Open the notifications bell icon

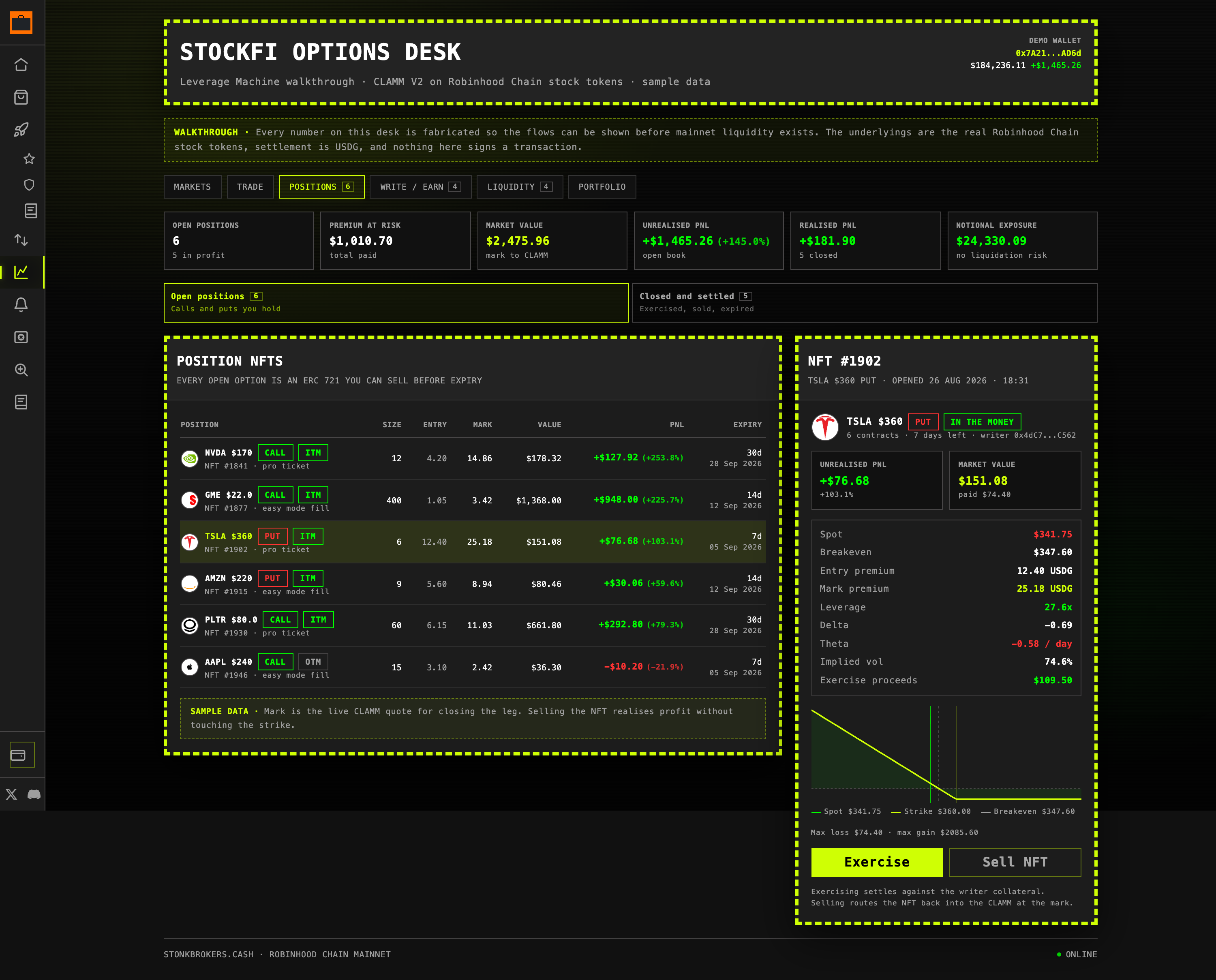(x=21, y=305)
